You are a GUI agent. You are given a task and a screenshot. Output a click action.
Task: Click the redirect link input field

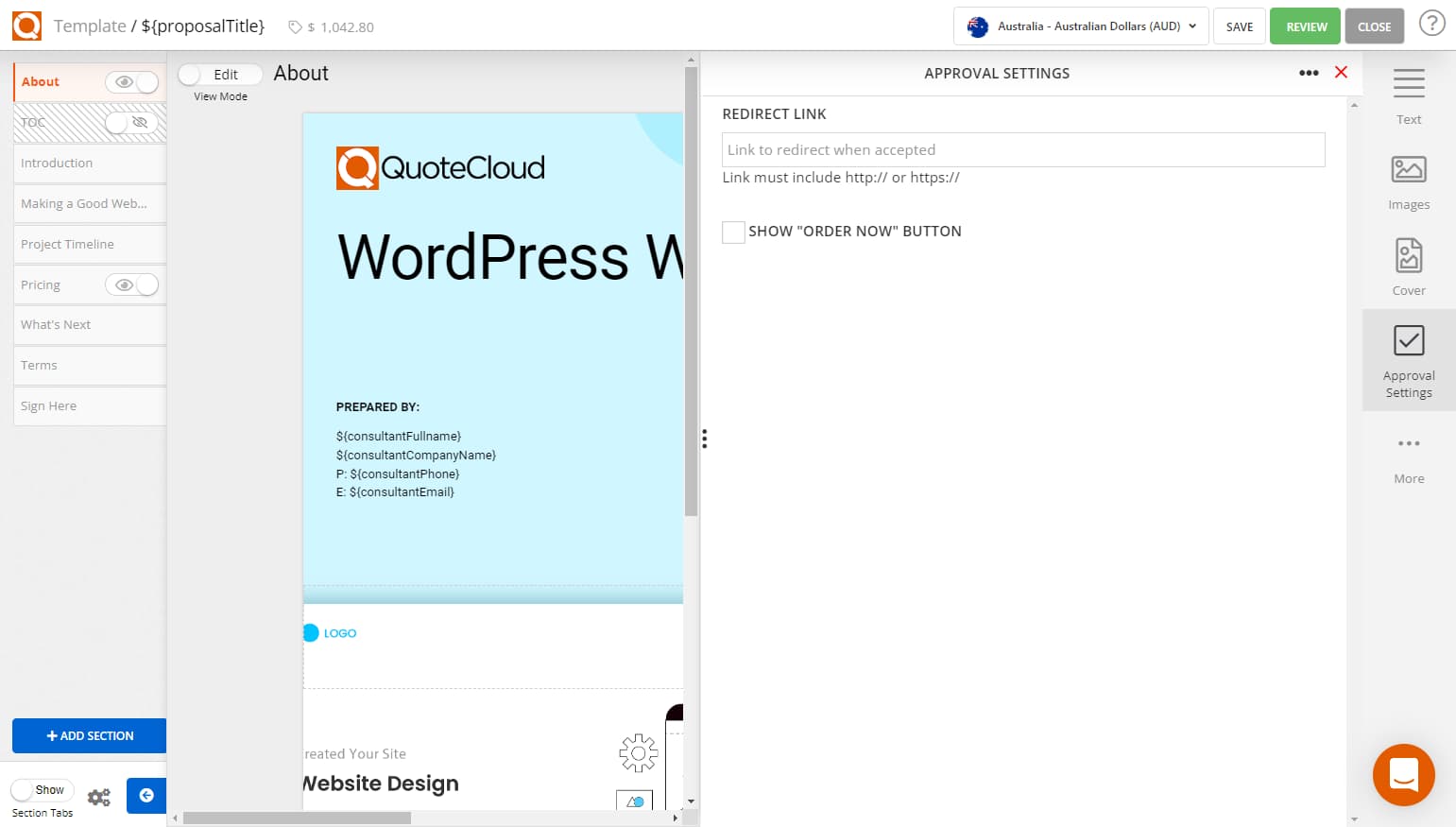(x=1023, y=149)
